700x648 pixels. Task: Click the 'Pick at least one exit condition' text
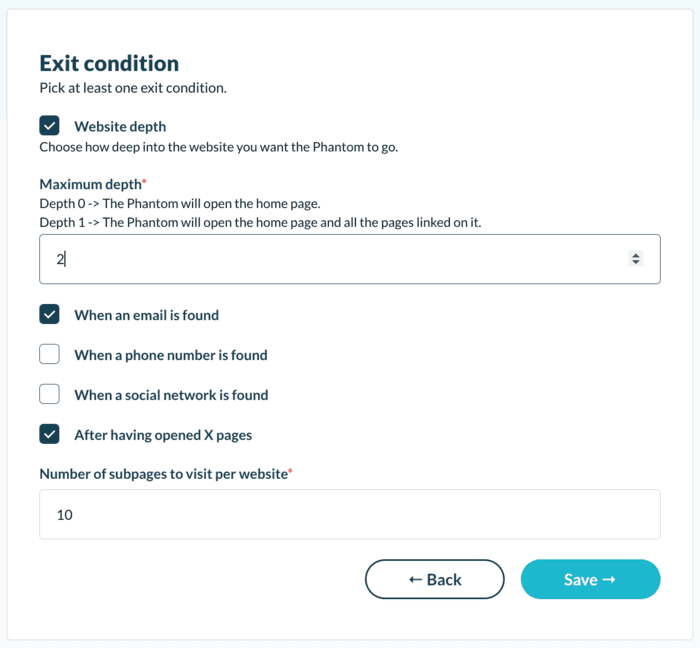[x=133, y=88]
